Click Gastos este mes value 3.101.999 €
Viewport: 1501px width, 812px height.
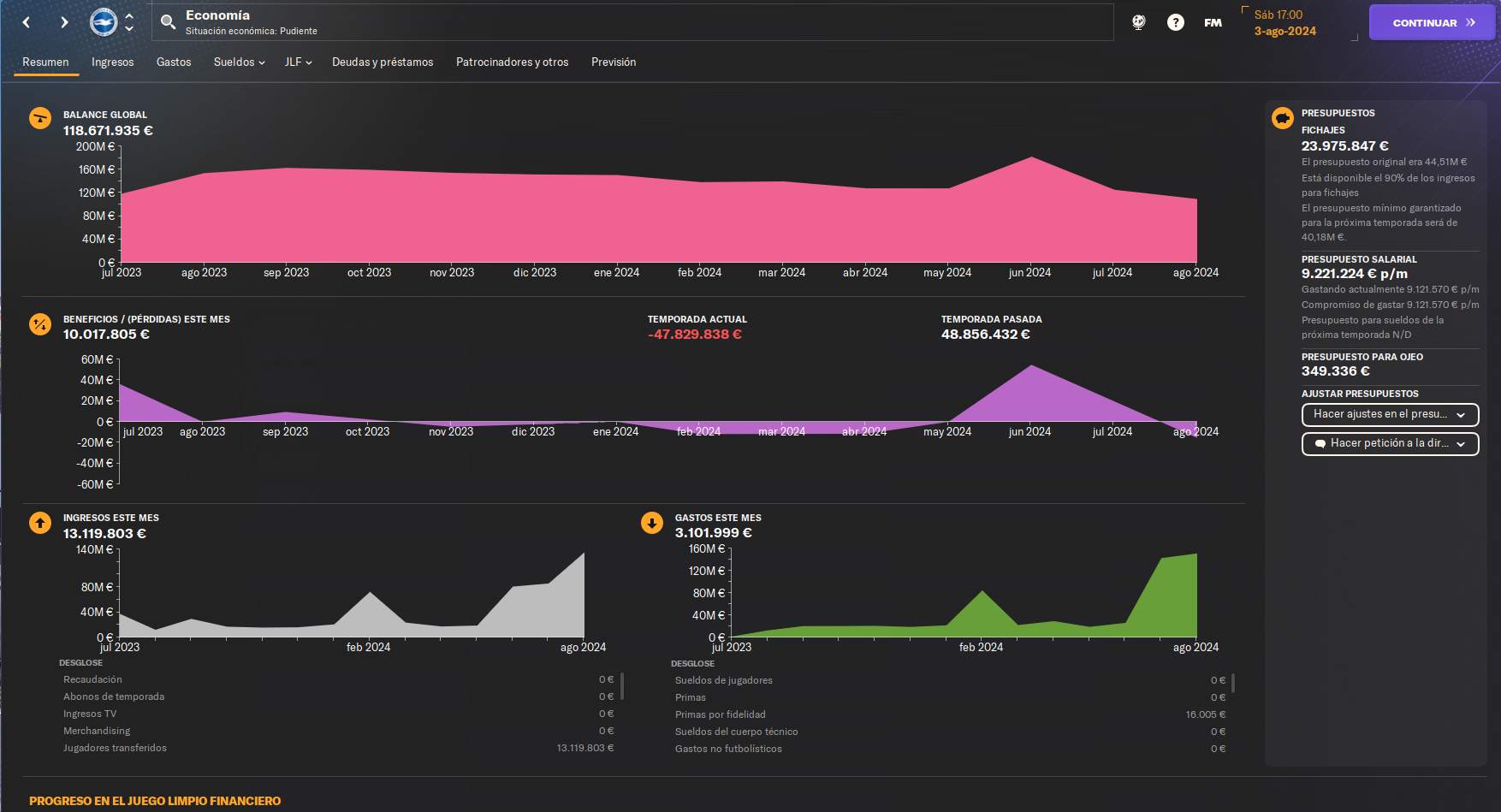[714, 533]
